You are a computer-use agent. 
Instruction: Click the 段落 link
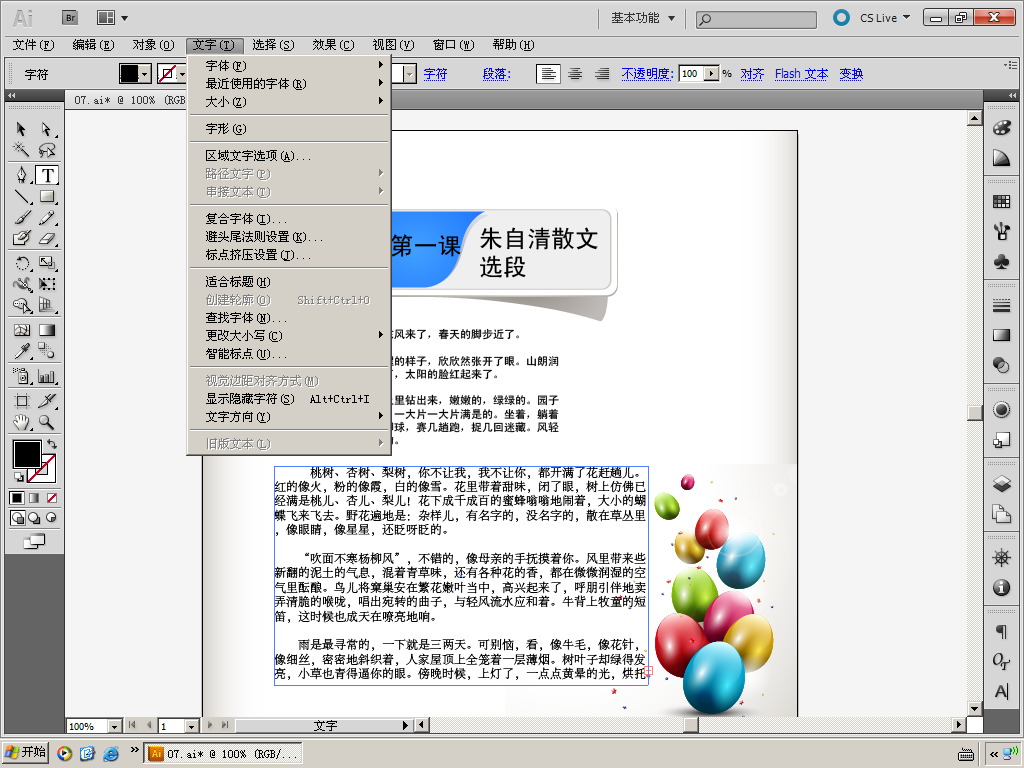[496, 74]
